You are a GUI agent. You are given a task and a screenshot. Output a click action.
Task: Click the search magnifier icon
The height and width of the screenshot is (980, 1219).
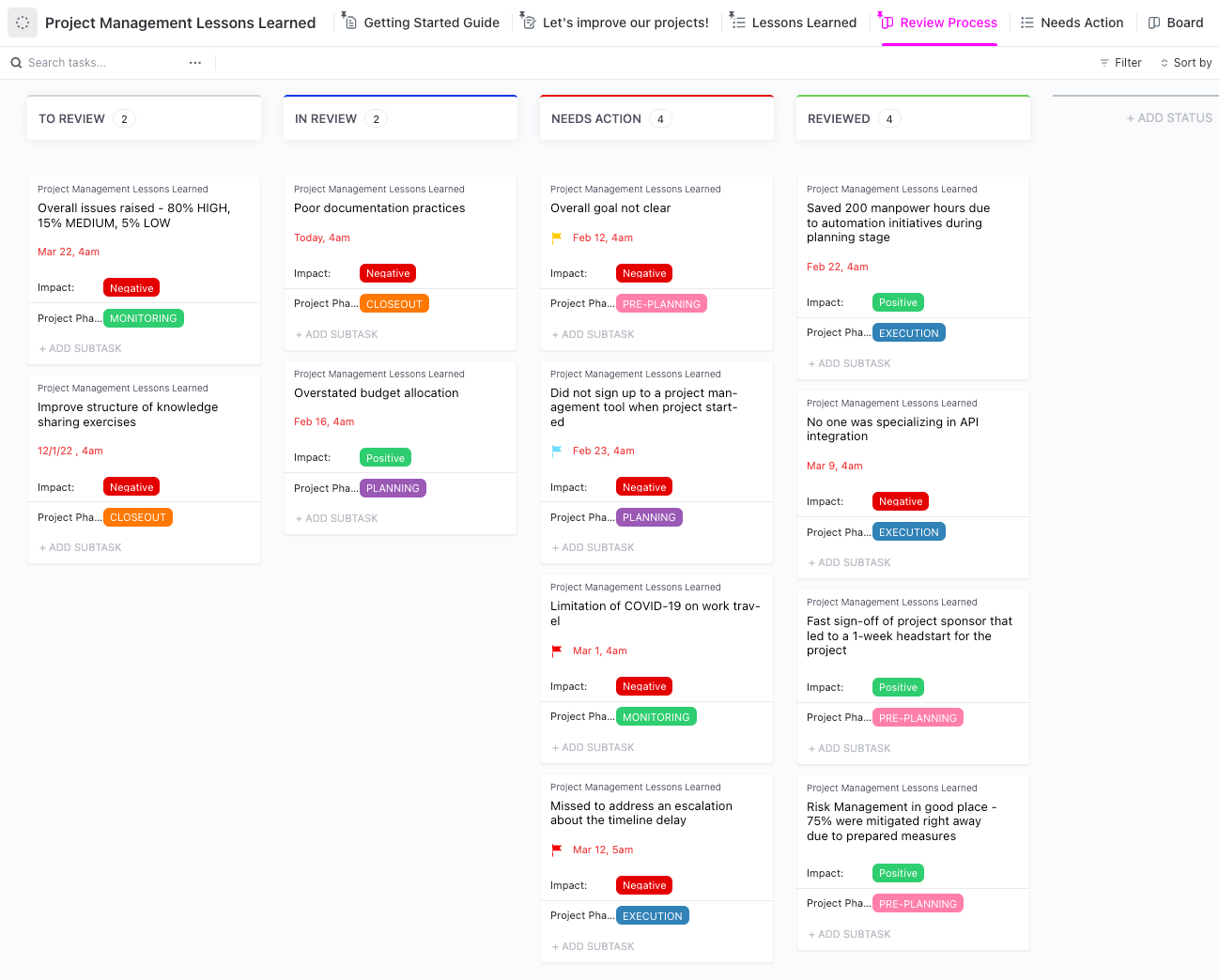pos(16,63)
